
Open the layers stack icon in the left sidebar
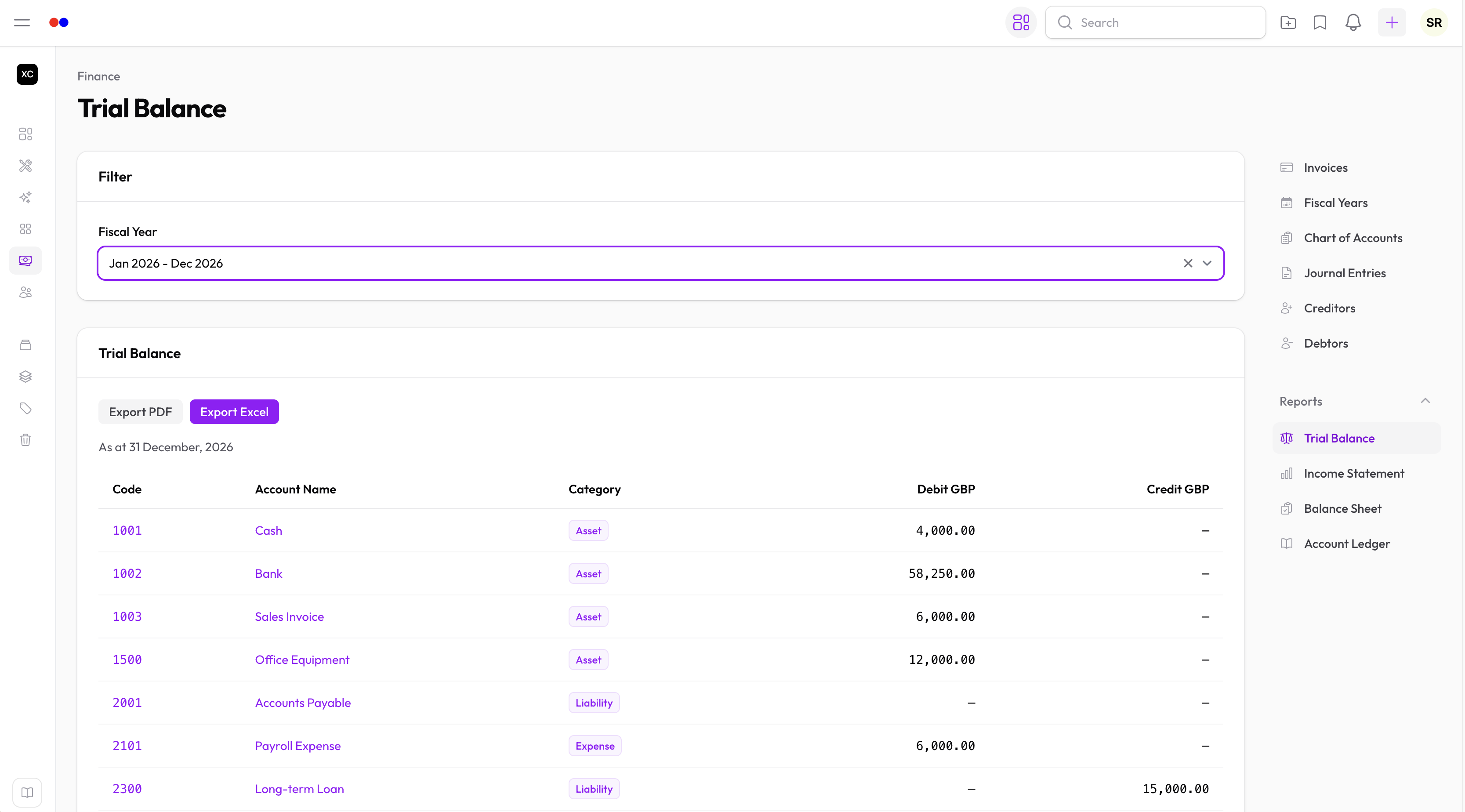pos(25,377)
